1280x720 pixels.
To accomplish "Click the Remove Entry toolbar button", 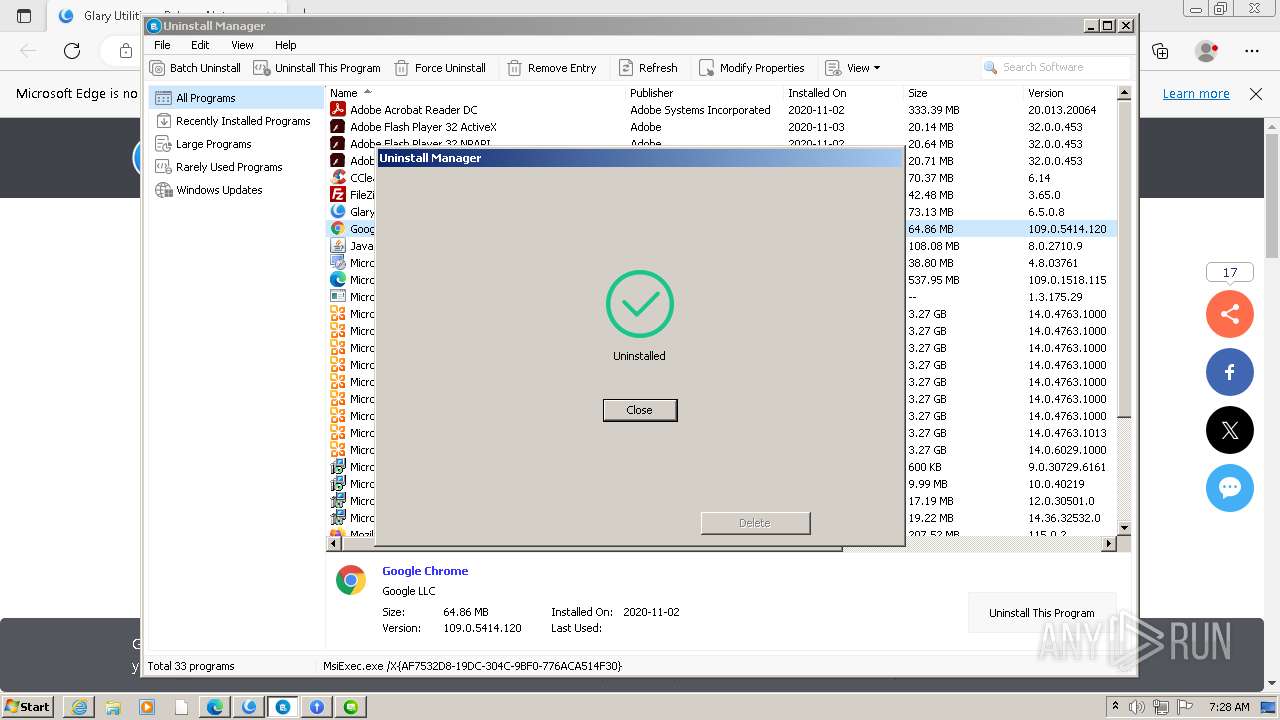I will coord(552,68).
